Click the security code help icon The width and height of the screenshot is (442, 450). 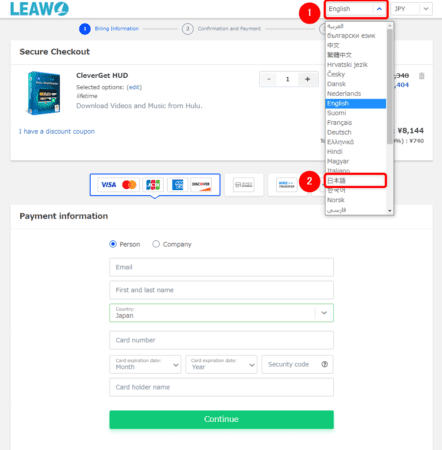click(x=324, y=364)
